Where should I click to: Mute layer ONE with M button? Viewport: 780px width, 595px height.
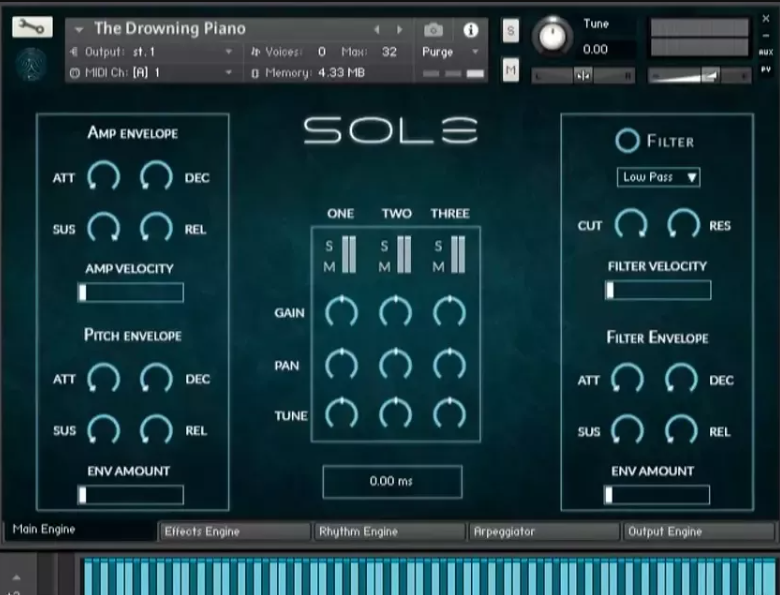tap(329, 267)
